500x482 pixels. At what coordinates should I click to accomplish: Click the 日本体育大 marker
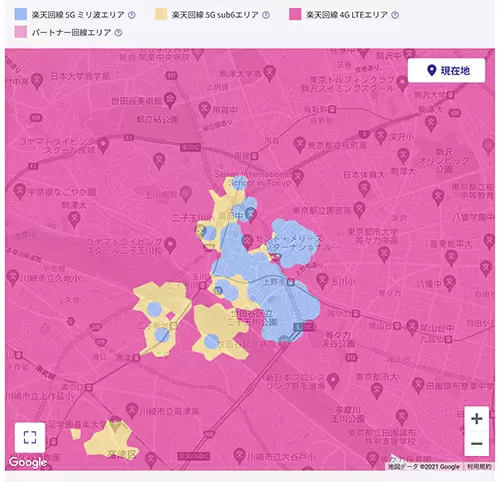(x=364, y=189)
